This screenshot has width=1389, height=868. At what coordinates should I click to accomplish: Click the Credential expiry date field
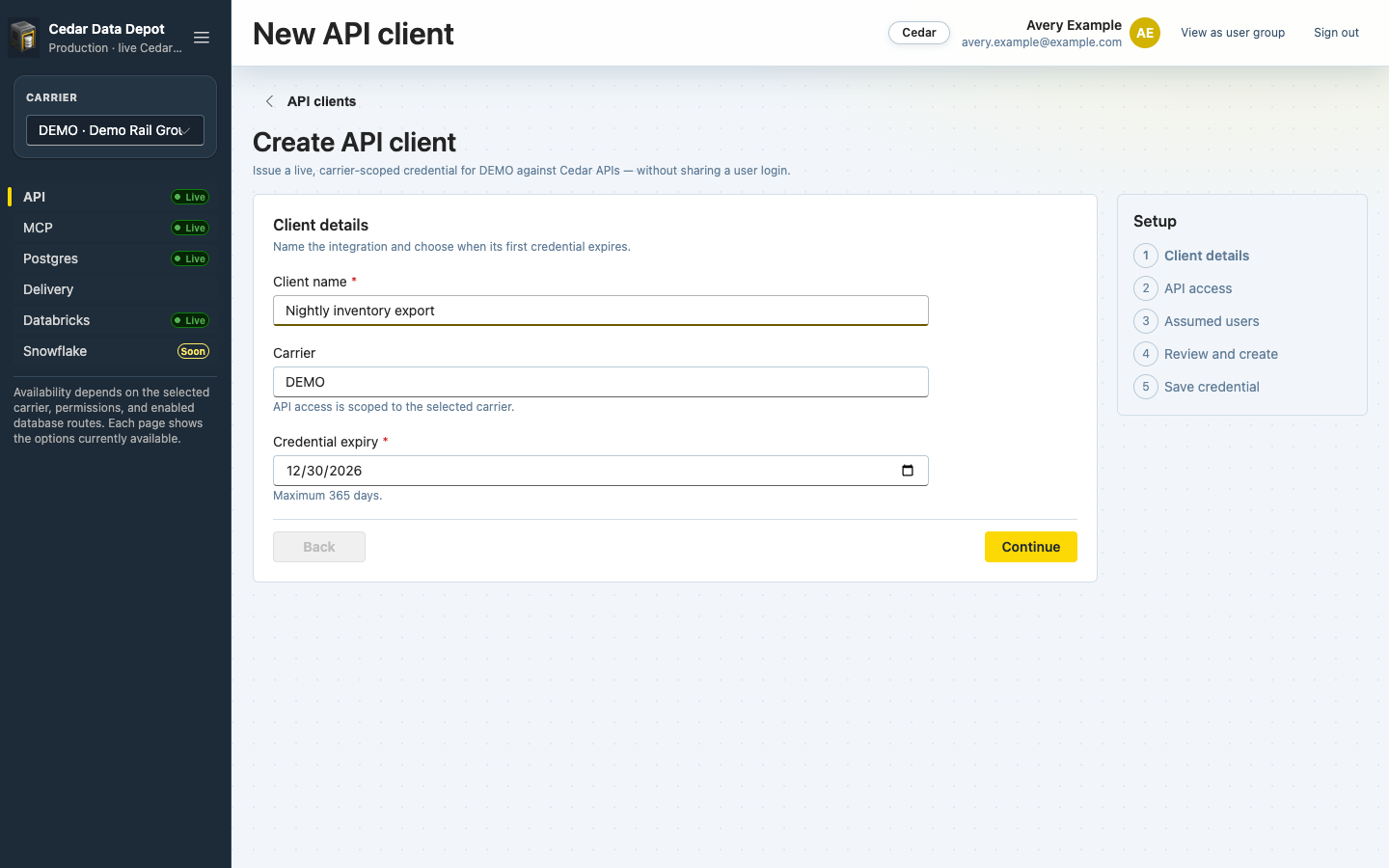point(601,471)
